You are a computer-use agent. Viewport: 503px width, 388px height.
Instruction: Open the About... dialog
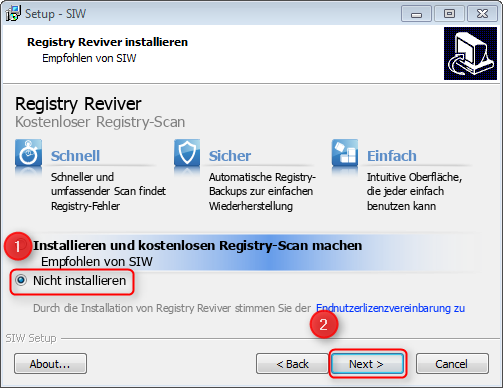click(x=50, y=364)
